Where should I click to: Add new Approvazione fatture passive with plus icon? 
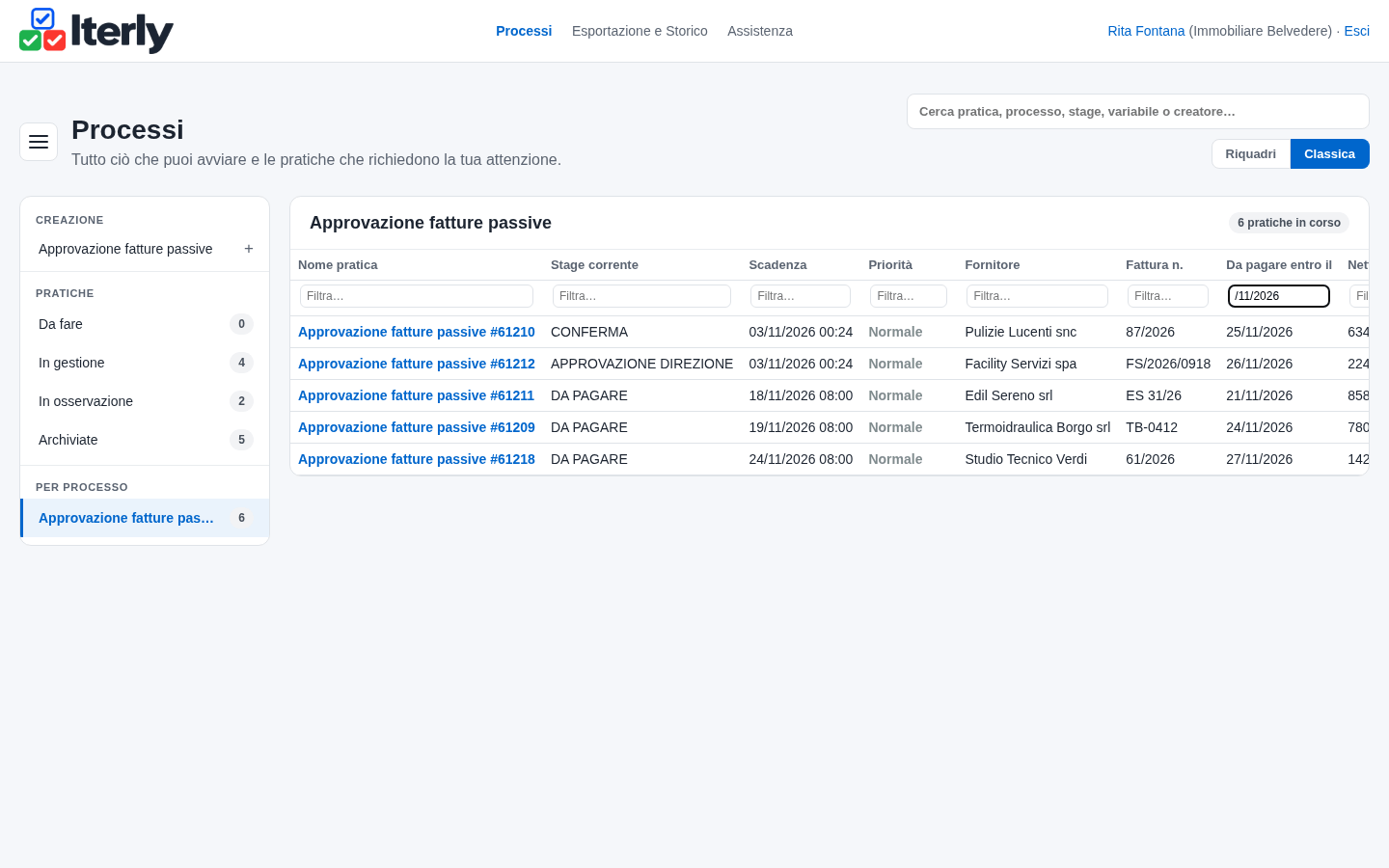(x=249, y=249)
